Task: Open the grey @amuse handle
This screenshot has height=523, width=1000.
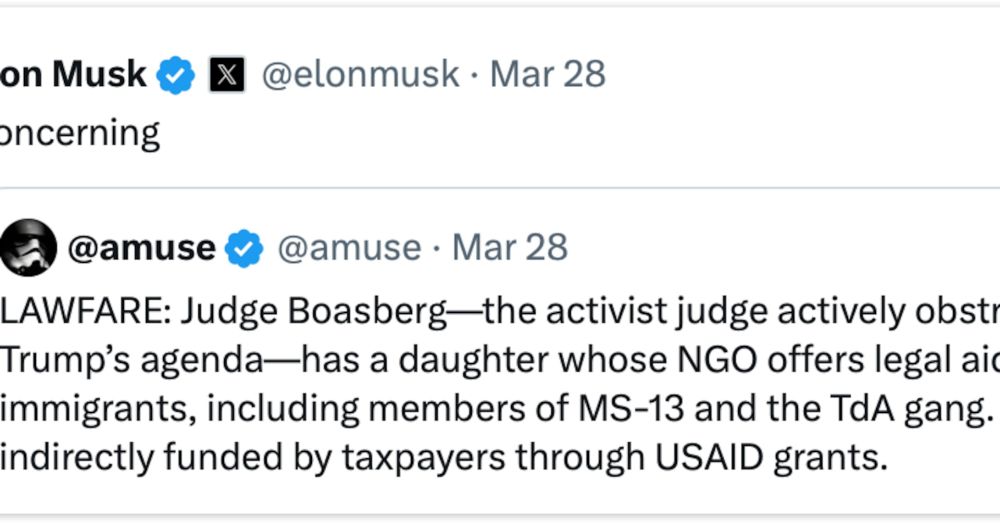Action: point(349,248)
